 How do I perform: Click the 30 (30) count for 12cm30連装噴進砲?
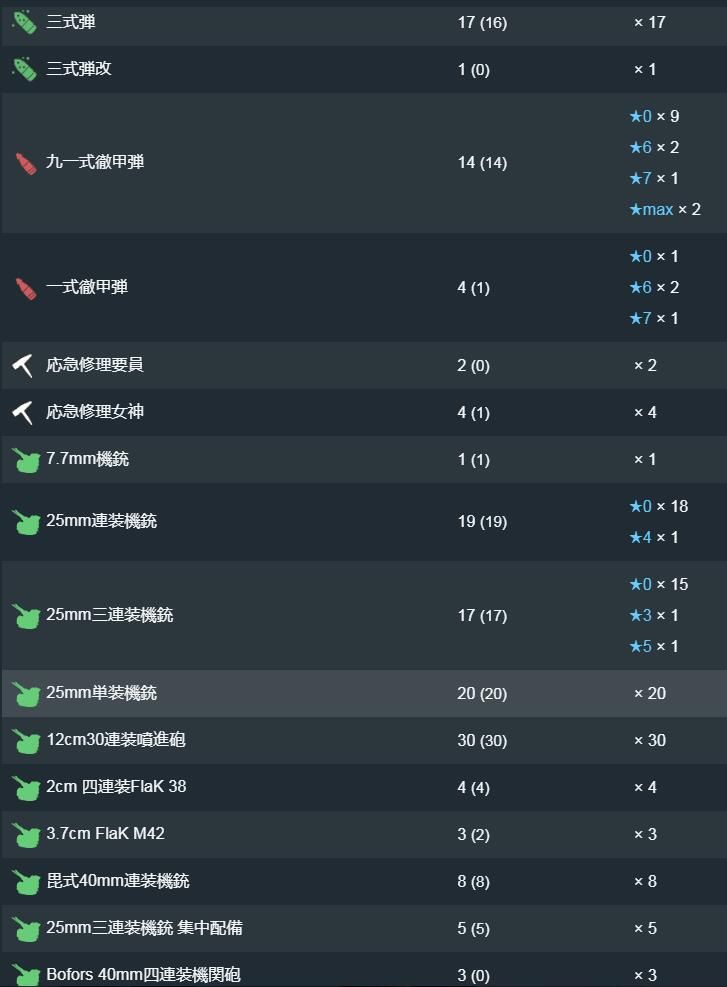tap(482, 741)
